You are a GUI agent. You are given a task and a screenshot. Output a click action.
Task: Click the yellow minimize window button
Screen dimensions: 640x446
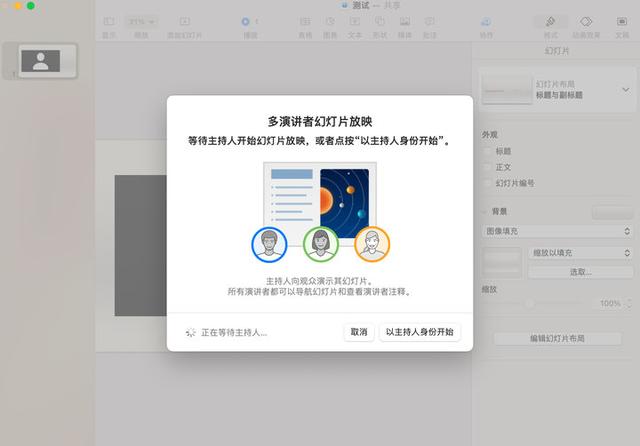point(18,6)
